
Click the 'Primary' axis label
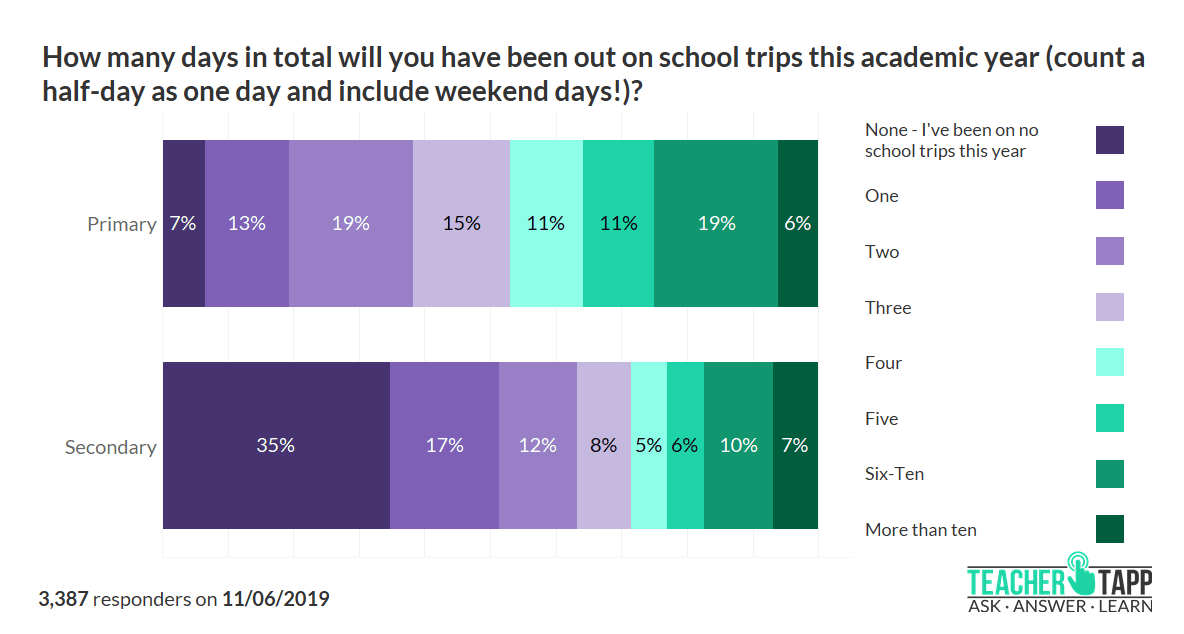click(x=122, y=224)
